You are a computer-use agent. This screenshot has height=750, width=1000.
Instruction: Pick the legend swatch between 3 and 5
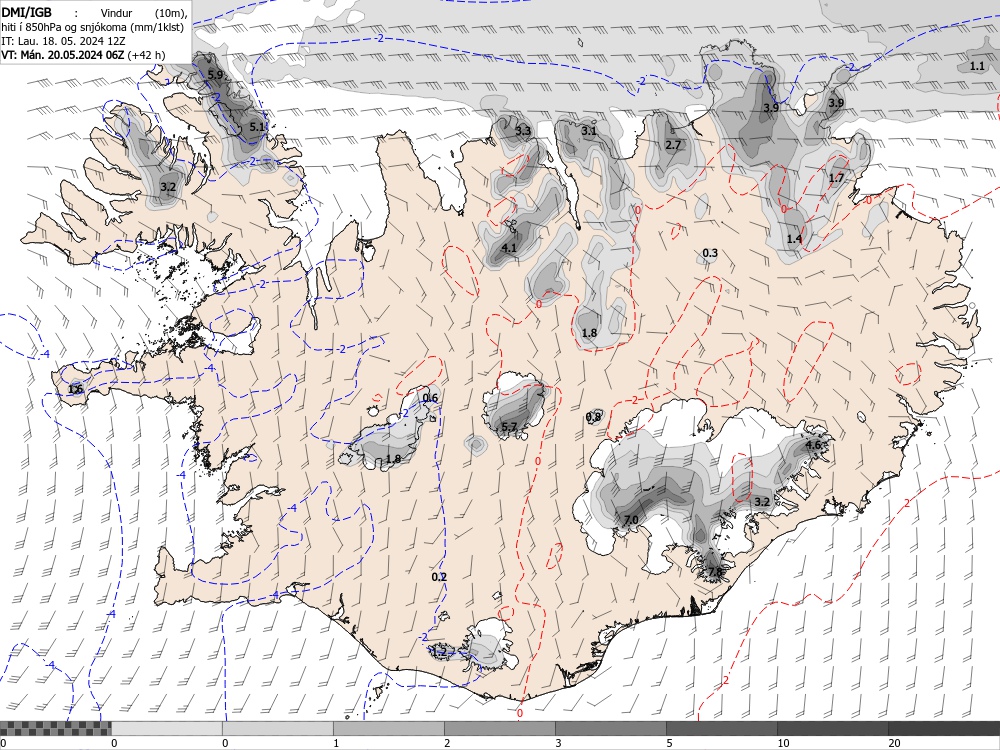[x=610, y=728]
